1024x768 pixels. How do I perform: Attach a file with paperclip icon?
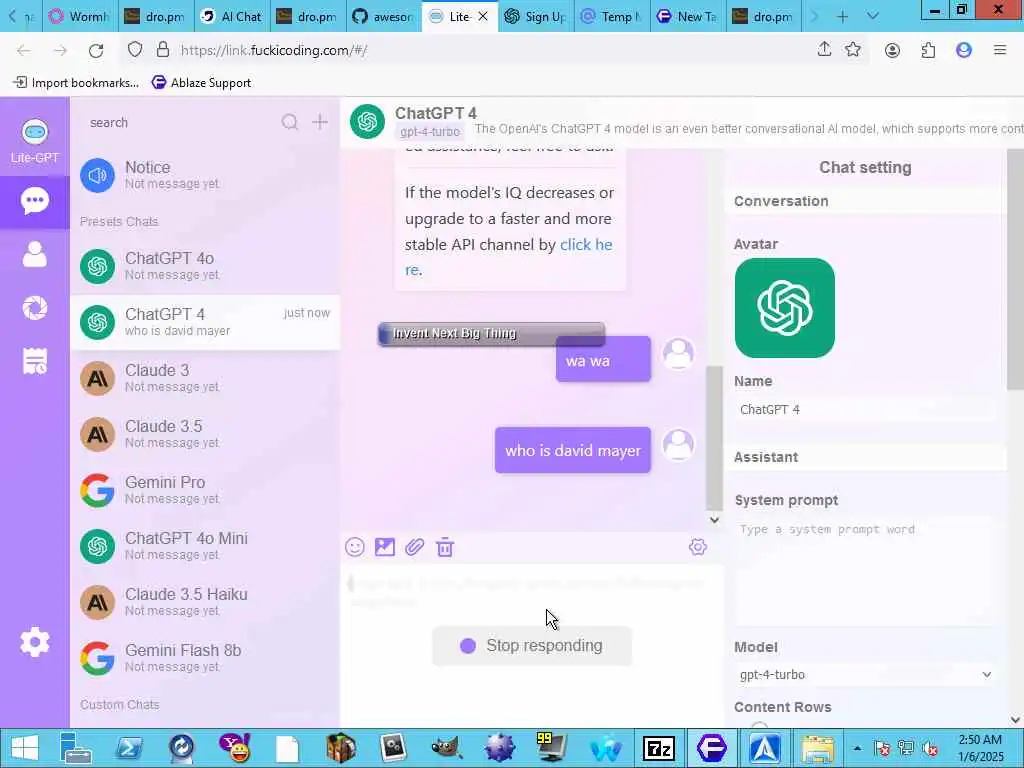(415, 547)
